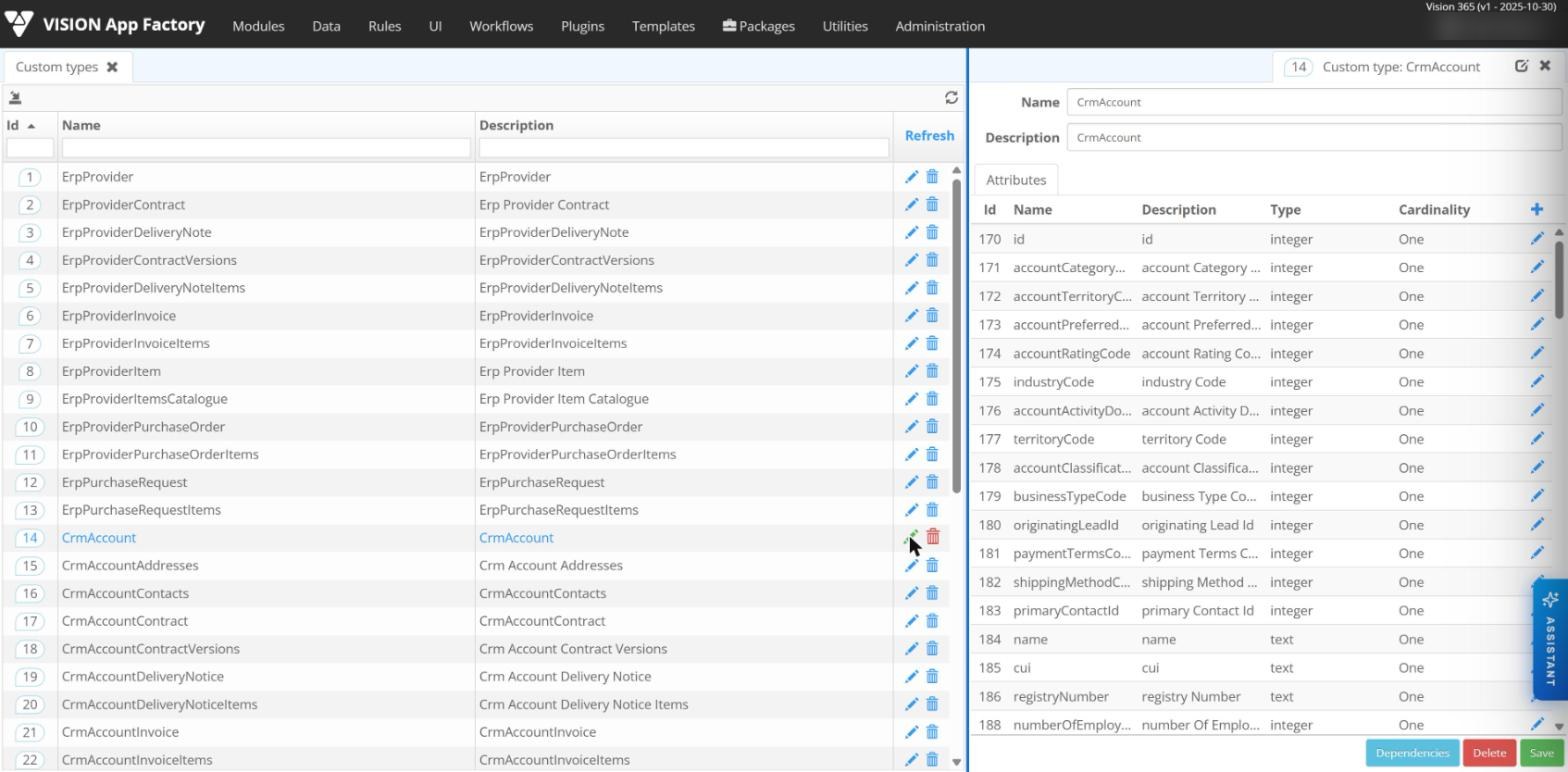Open the Utilities menu
The height and width of the screenshot is (772, 1568).
coord(845,26)
